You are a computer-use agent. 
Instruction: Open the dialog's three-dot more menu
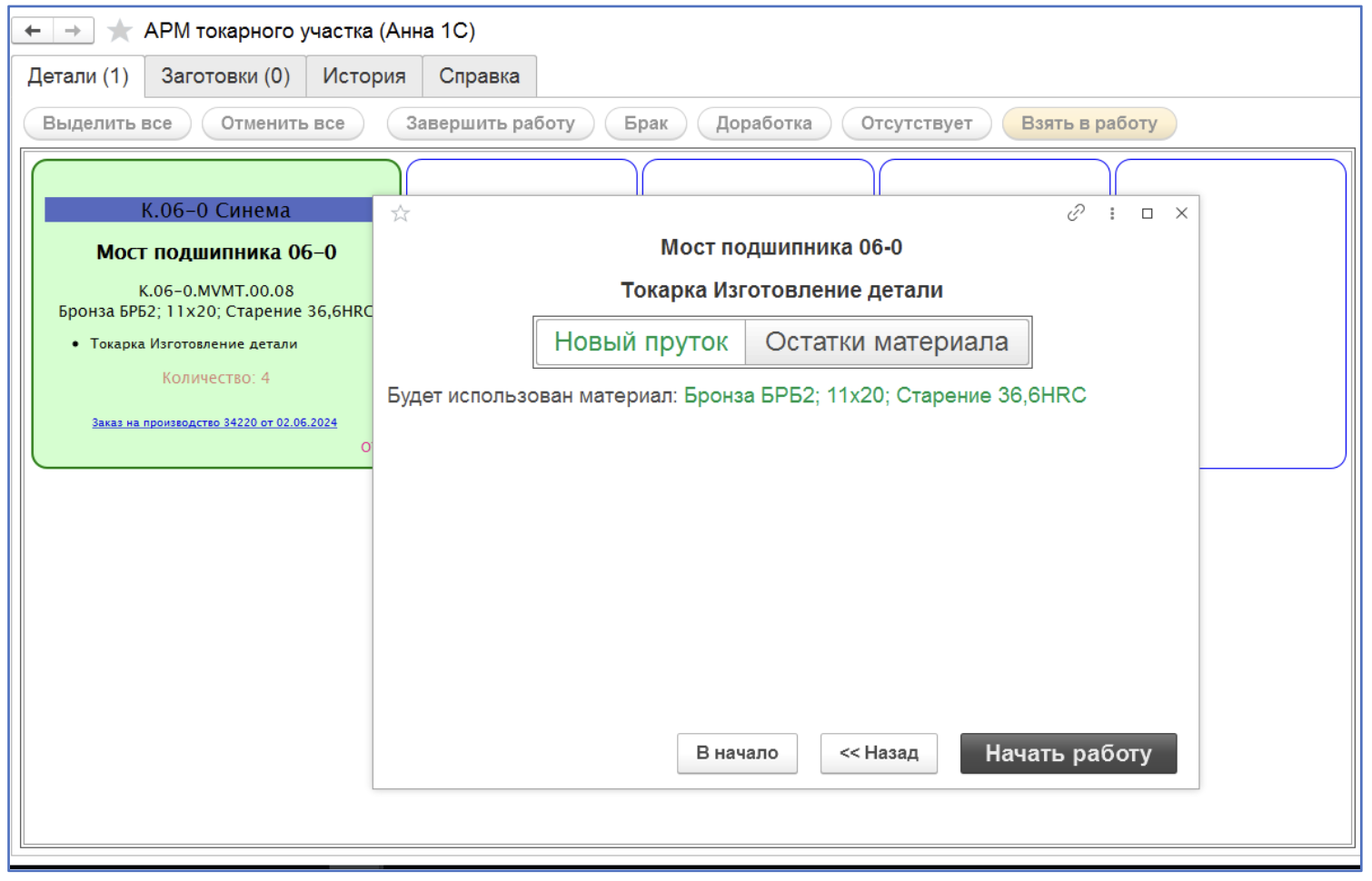point(1112,213)
